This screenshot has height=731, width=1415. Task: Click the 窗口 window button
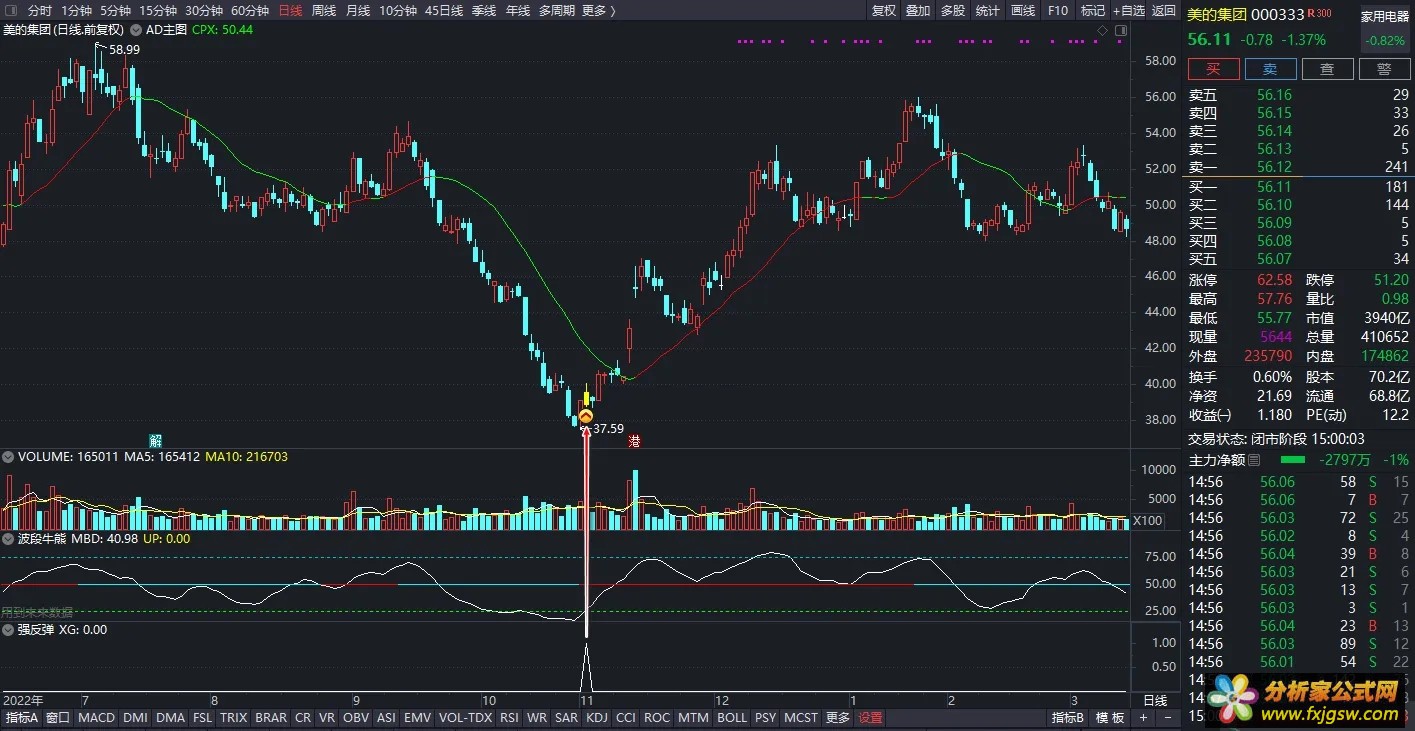point(58,718)
